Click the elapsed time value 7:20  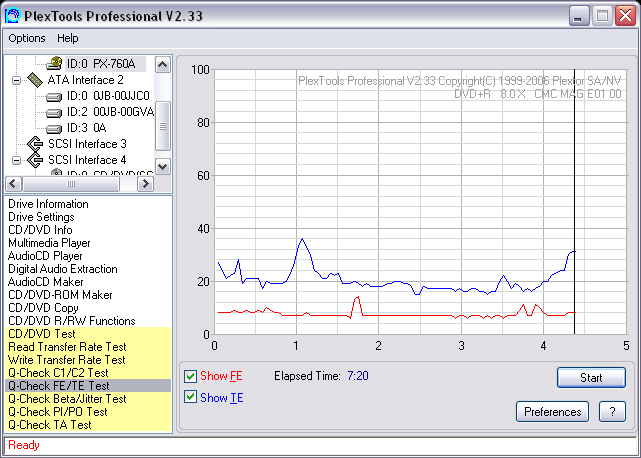tap(358, 376)
